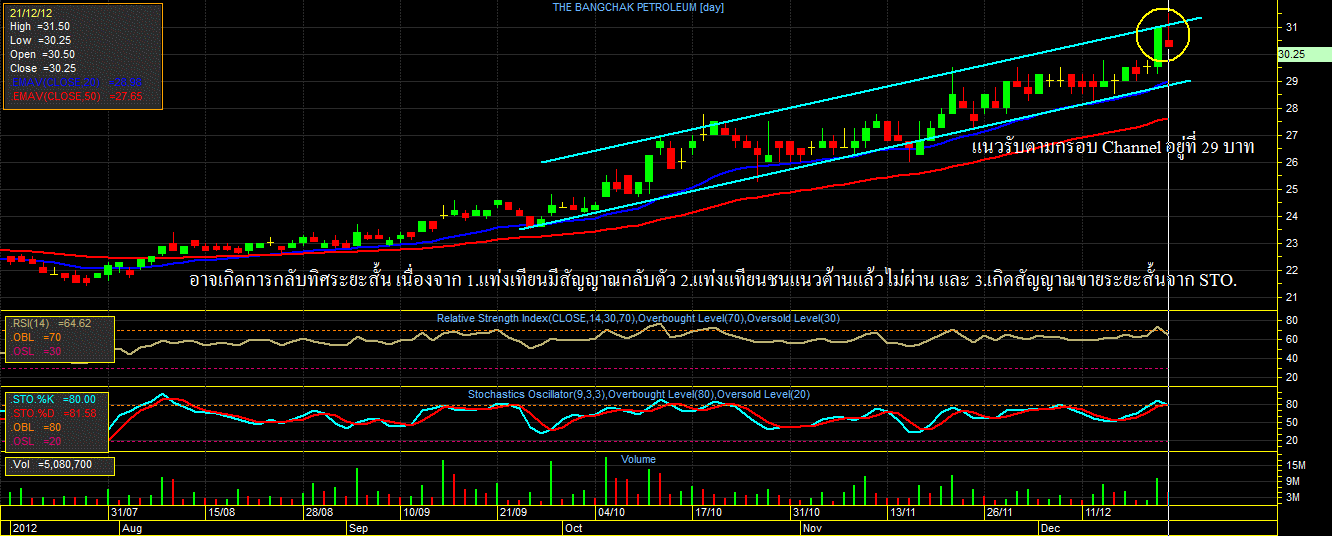This screenshot has height=536, width=1332.
Task: Select the 'High =31.50' value line
Action: (x=40, y=26)
